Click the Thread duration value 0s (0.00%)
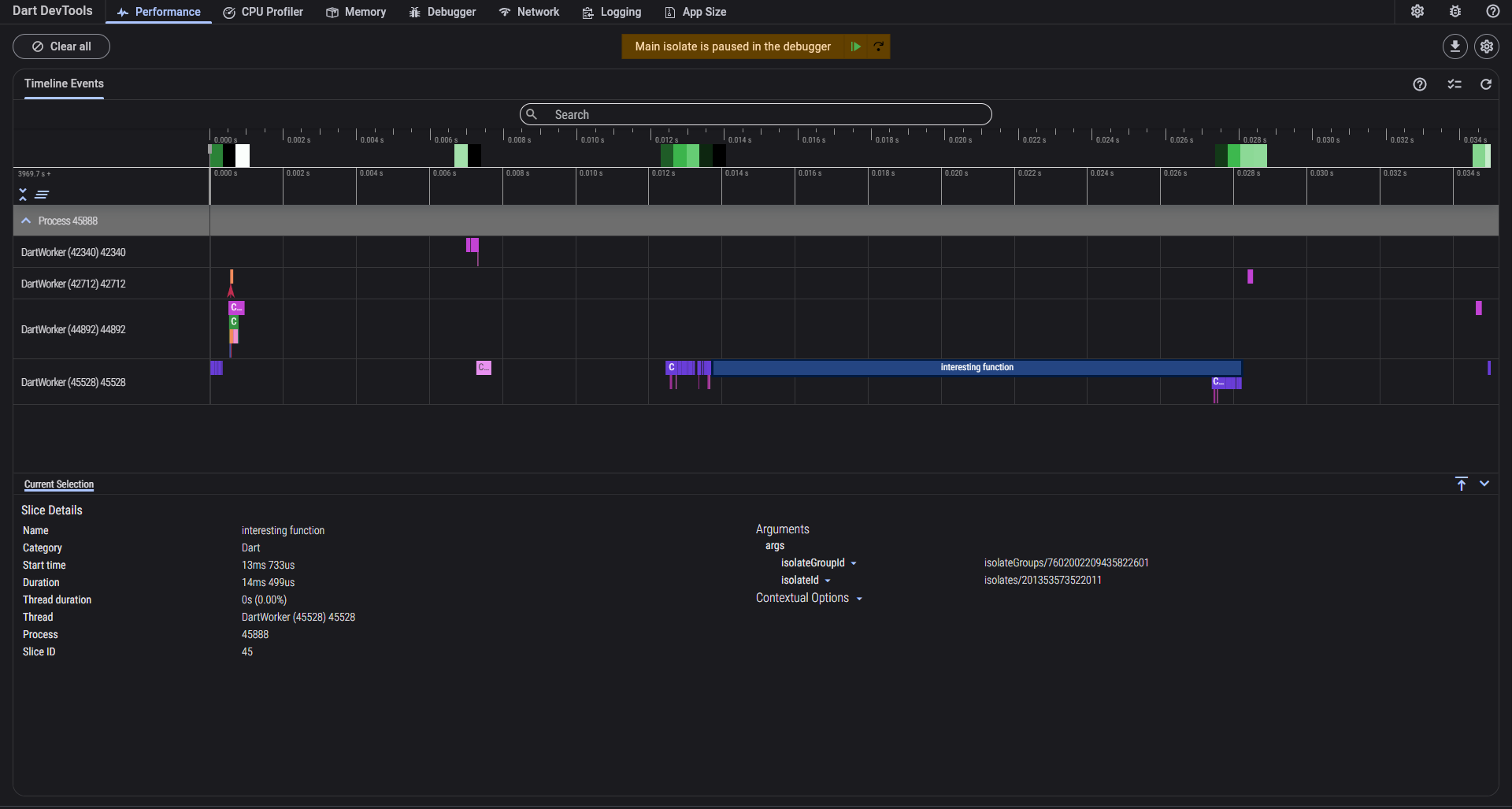 pyautogui.click(x=264, y=599)
